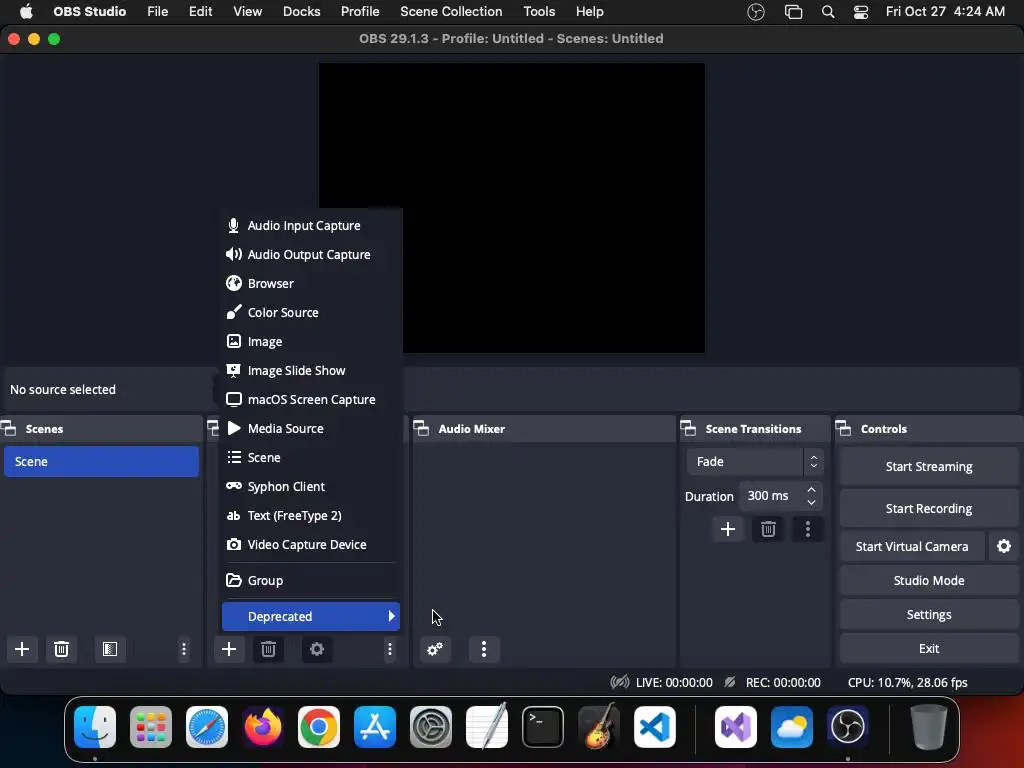The height and width of the screenshot is (768, 1024).
Task: Open the Docks menu
Action: point(301,12)
